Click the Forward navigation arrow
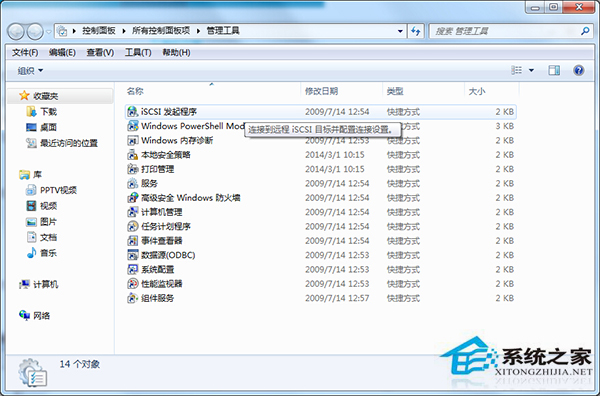 (35, 31)
